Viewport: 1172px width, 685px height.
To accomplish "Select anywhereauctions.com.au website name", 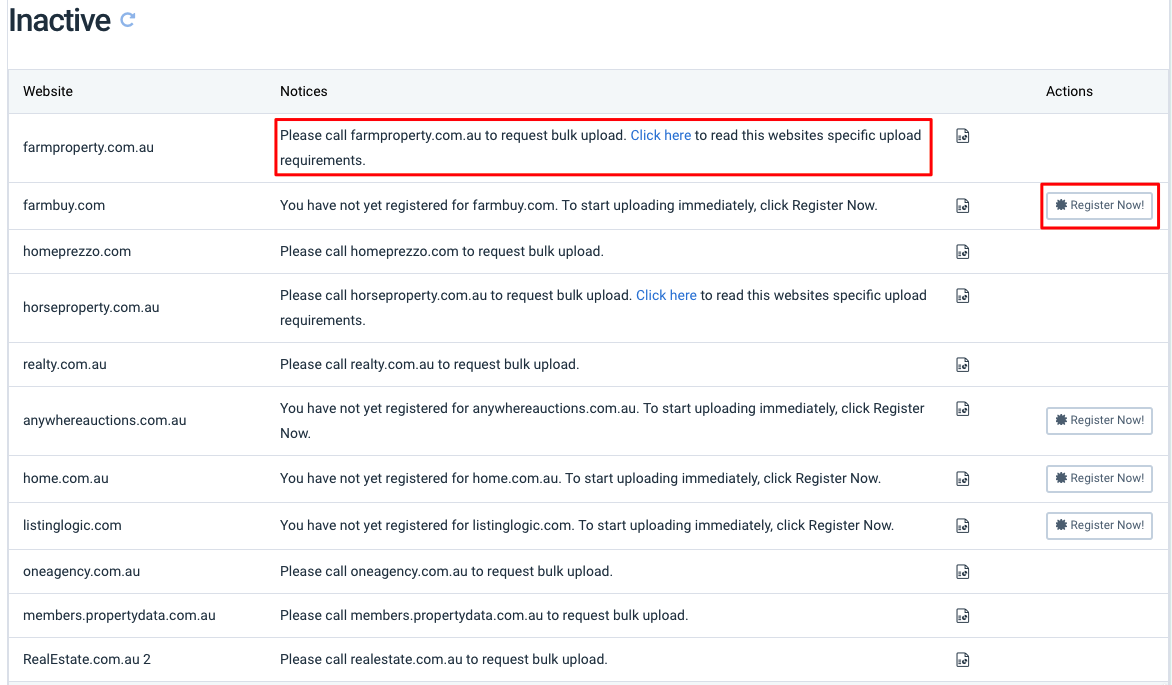I will click(x=105, y=420).
